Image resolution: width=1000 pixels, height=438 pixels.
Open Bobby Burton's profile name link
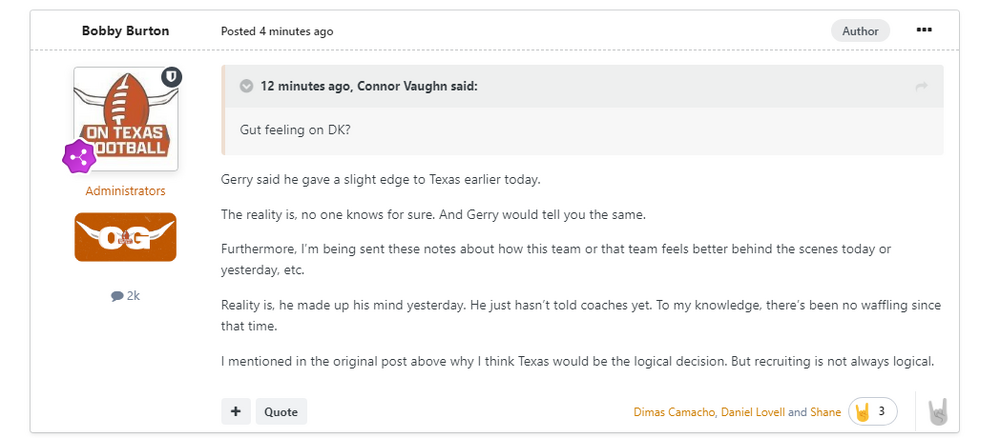[x=125, y=31]
